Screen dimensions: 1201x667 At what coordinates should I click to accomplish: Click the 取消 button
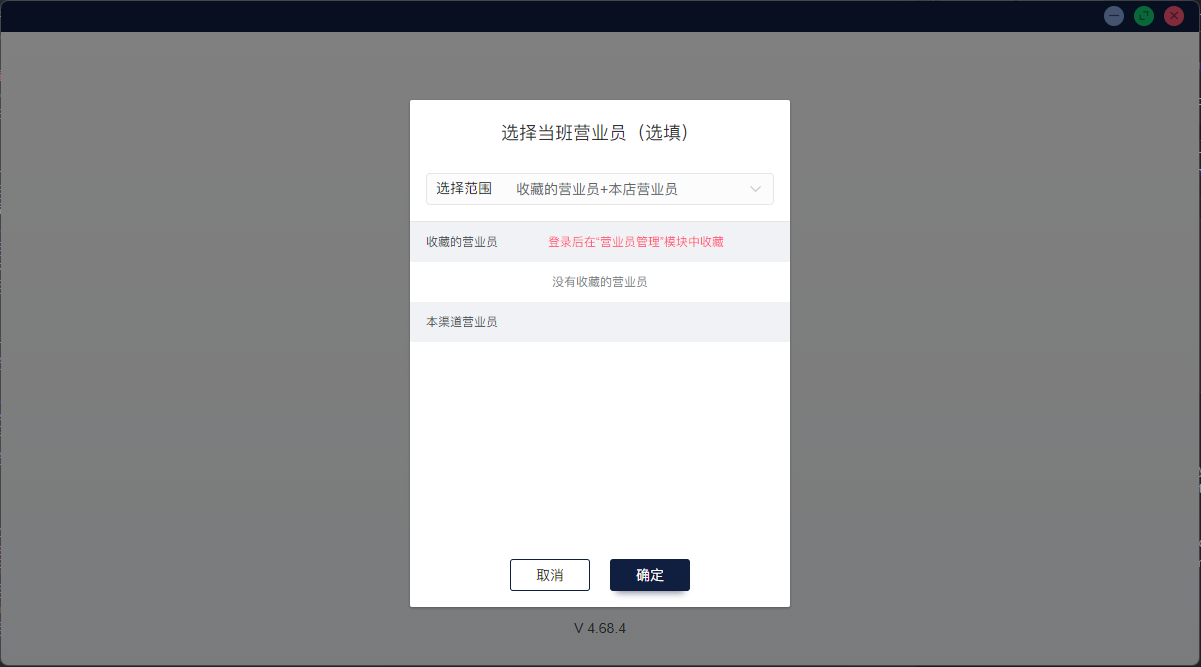pyautogui.click(x=550, y=575)
